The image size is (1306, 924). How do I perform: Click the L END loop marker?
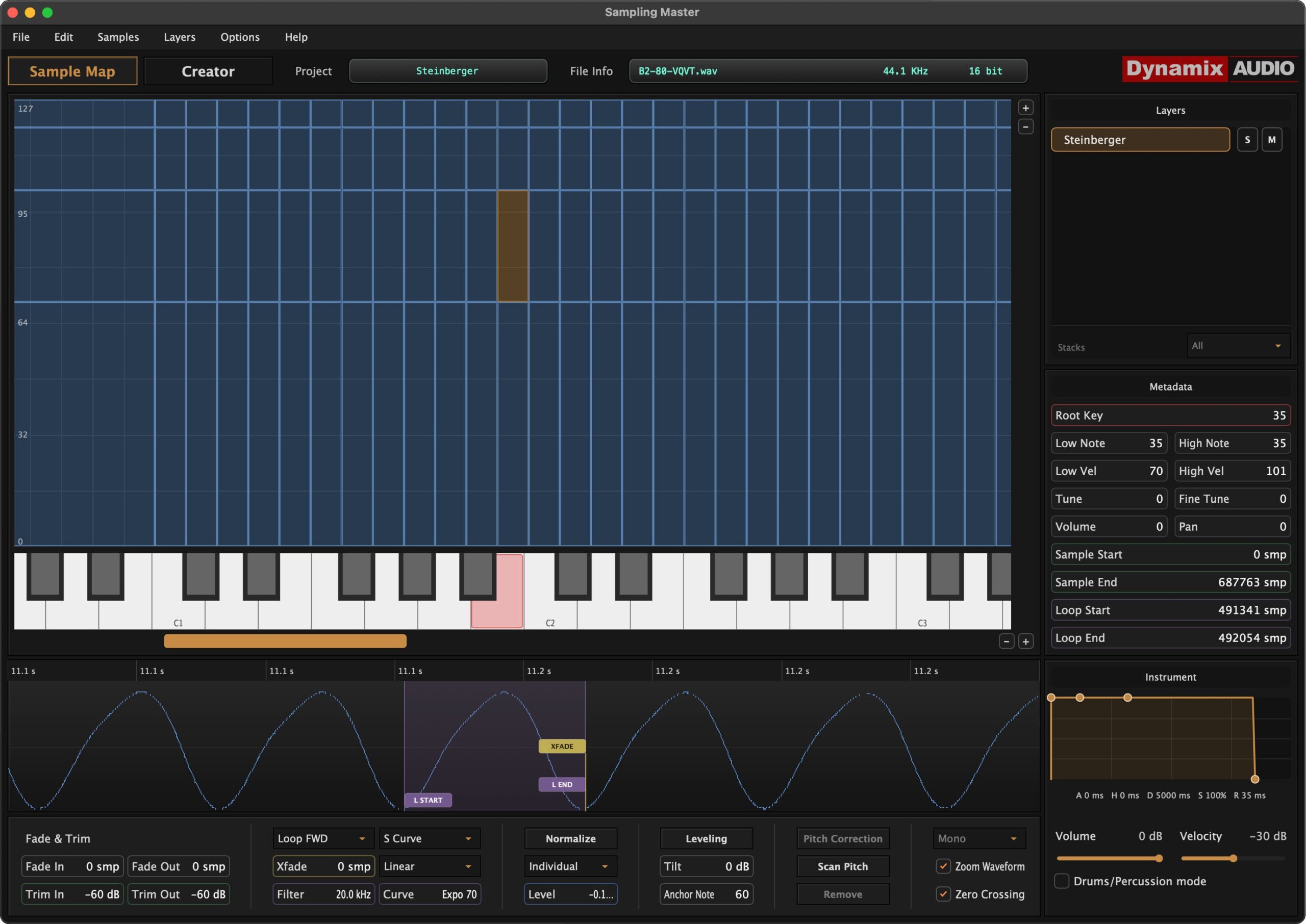[562, 785]
